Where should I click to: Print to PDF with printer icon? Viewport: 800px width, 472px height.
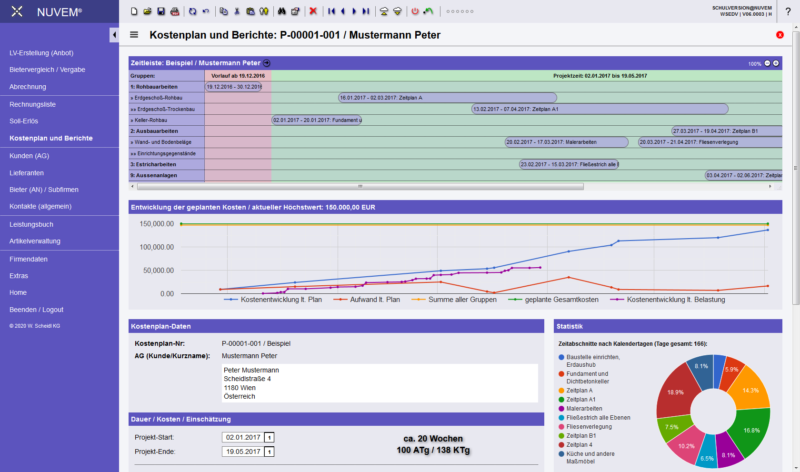(174, 11)
